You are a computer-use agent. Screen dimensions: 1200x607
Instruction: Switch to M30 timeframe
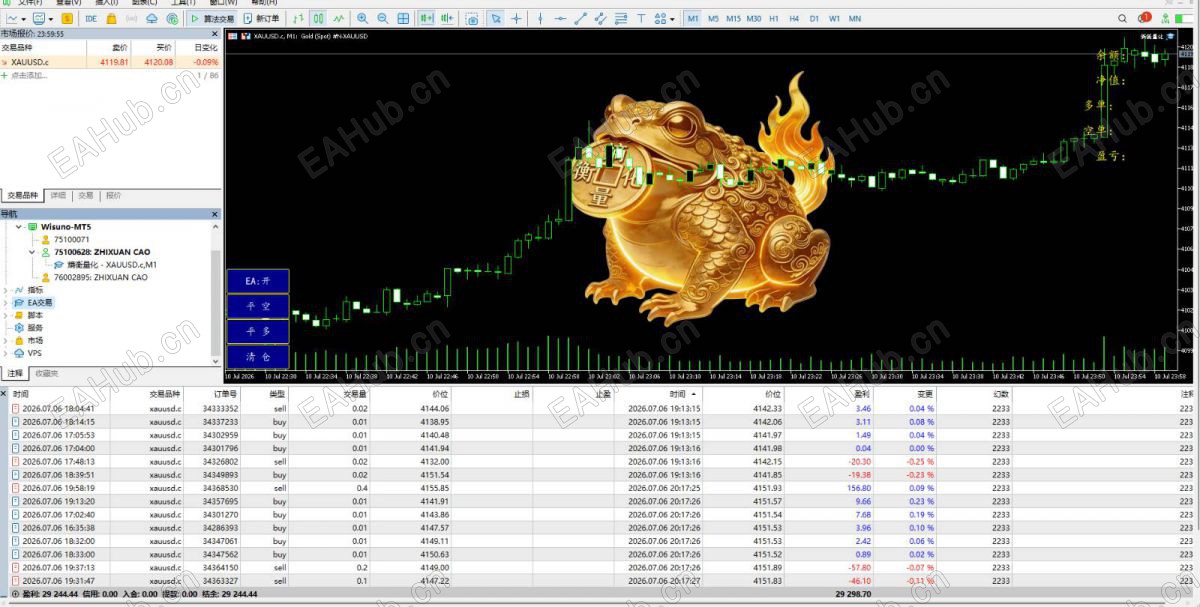pyautogui.click(x=754, y=18)
